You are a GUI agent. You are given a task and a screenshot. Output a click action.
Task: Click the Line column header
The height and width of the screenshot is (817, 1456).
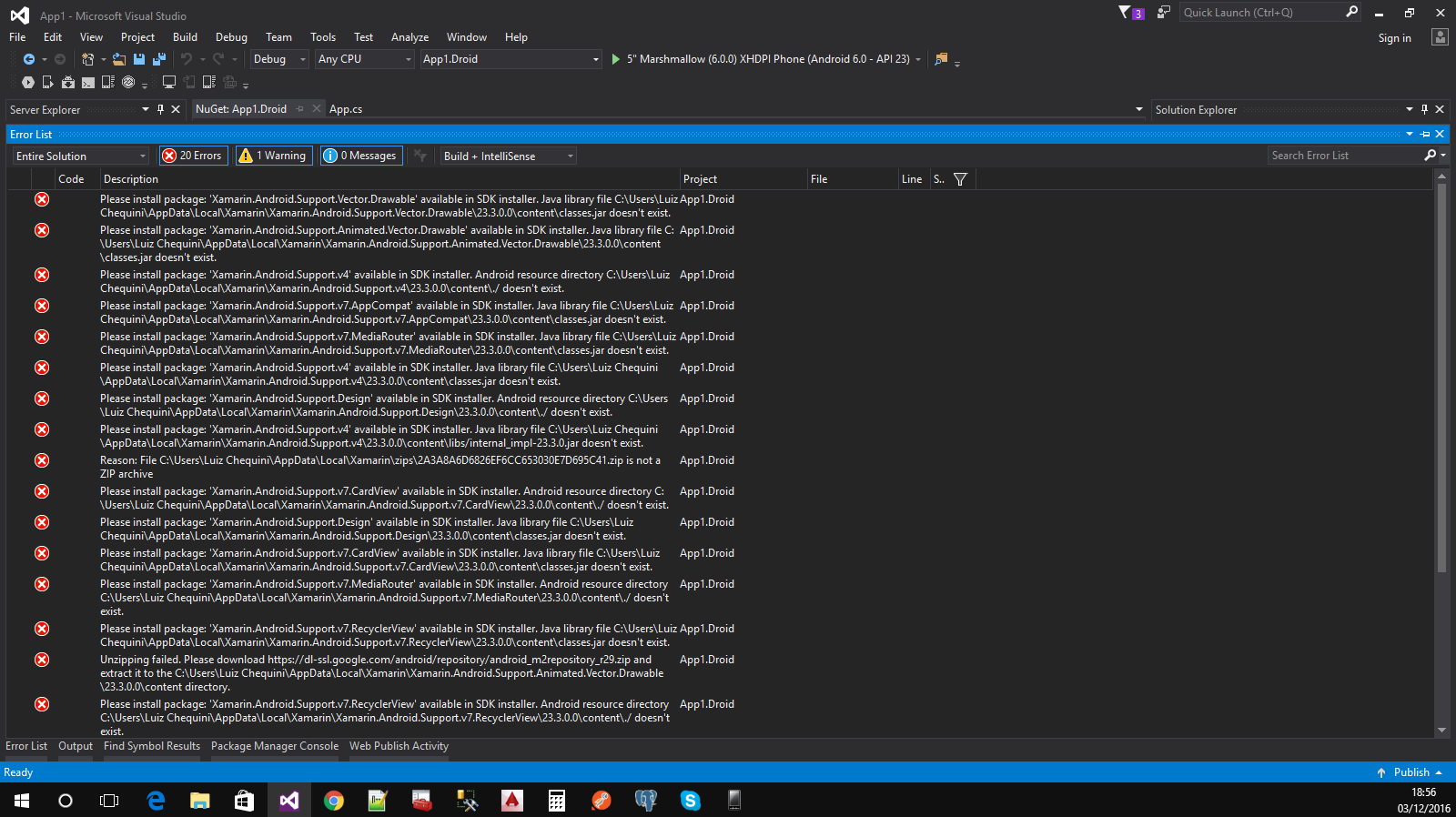pyautogui.click(x=913, y=179)
